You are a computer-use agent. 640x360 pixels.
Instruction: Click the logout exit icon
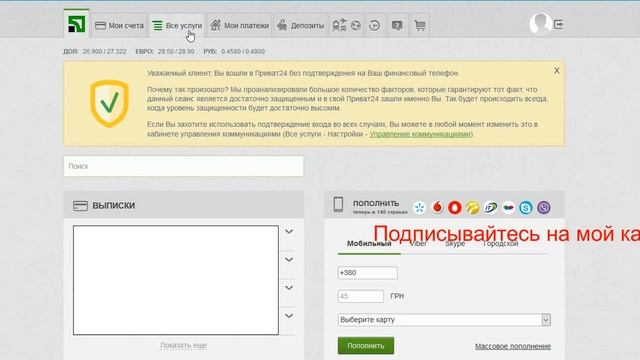[x=559, y=24]
